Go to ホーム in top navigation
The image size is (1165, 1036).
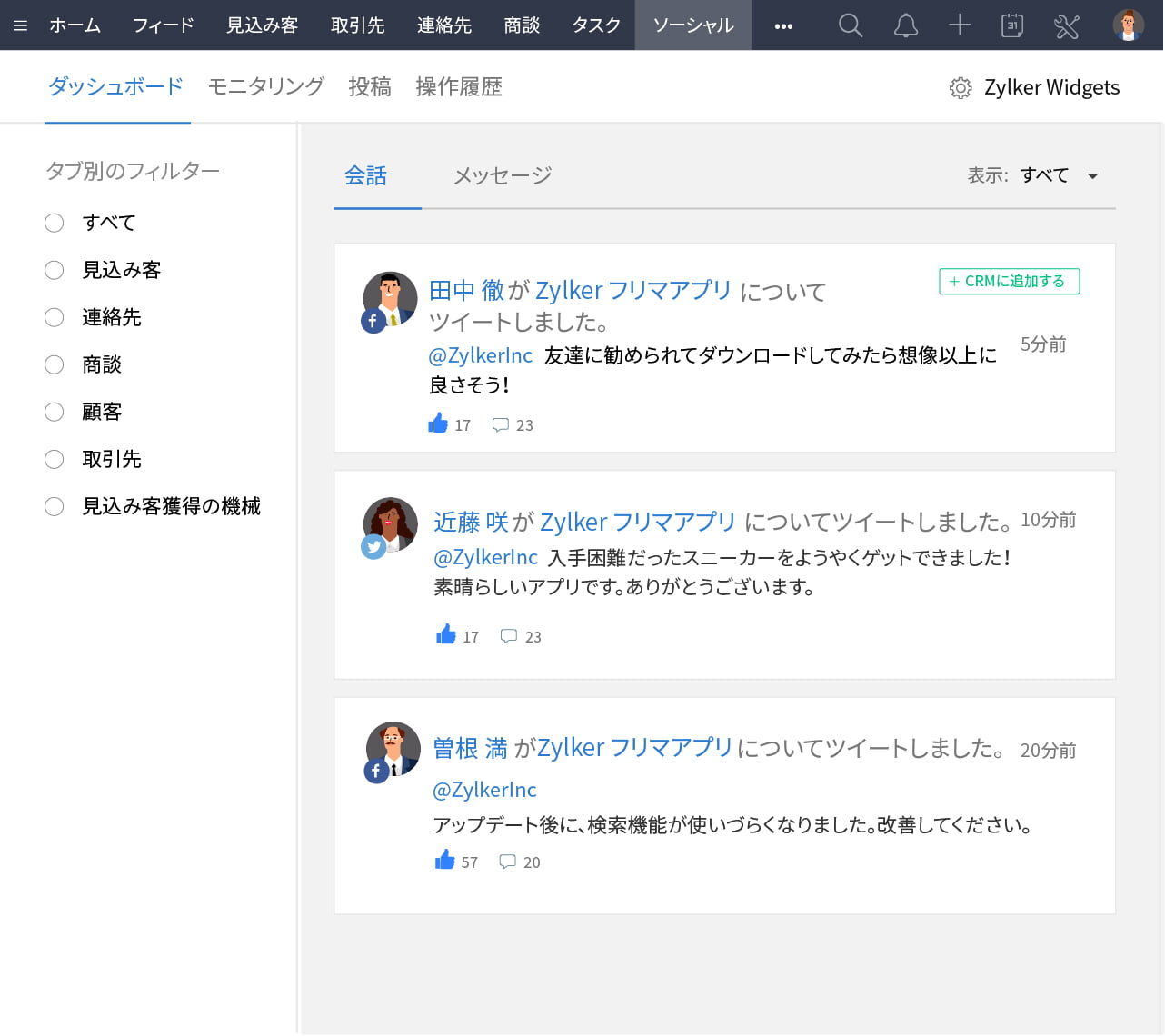click(75, 25)
